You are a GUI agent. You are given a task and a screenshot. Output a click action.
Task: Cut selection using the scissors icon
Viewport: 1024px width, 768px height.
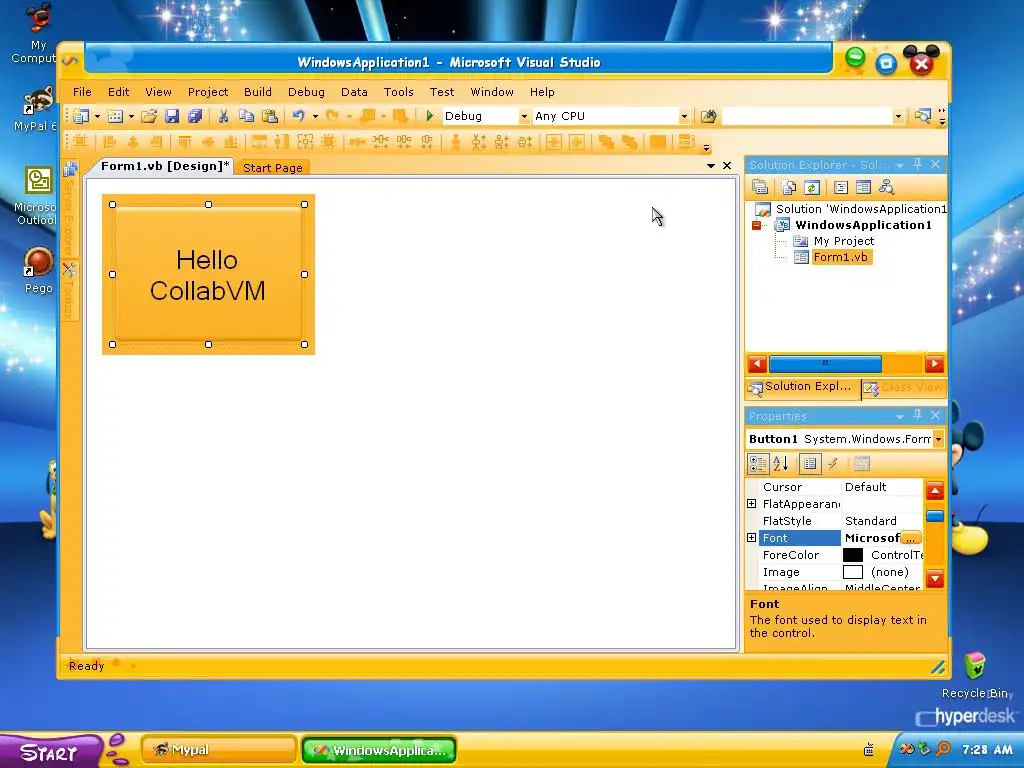tap(223, 116)
